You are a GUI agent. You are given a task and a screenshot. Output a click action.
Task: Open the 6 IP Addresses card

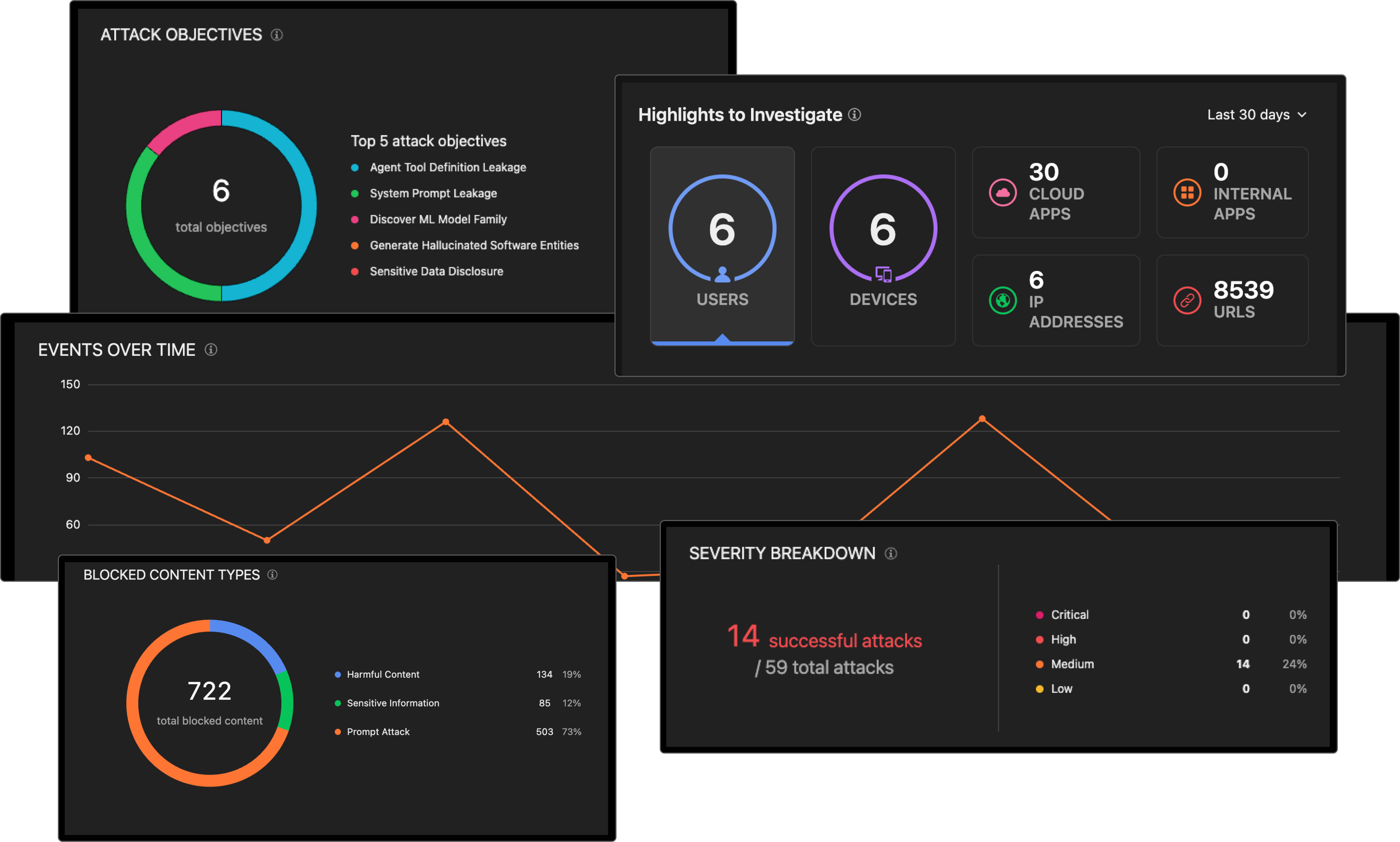(x=1056, y=300)
